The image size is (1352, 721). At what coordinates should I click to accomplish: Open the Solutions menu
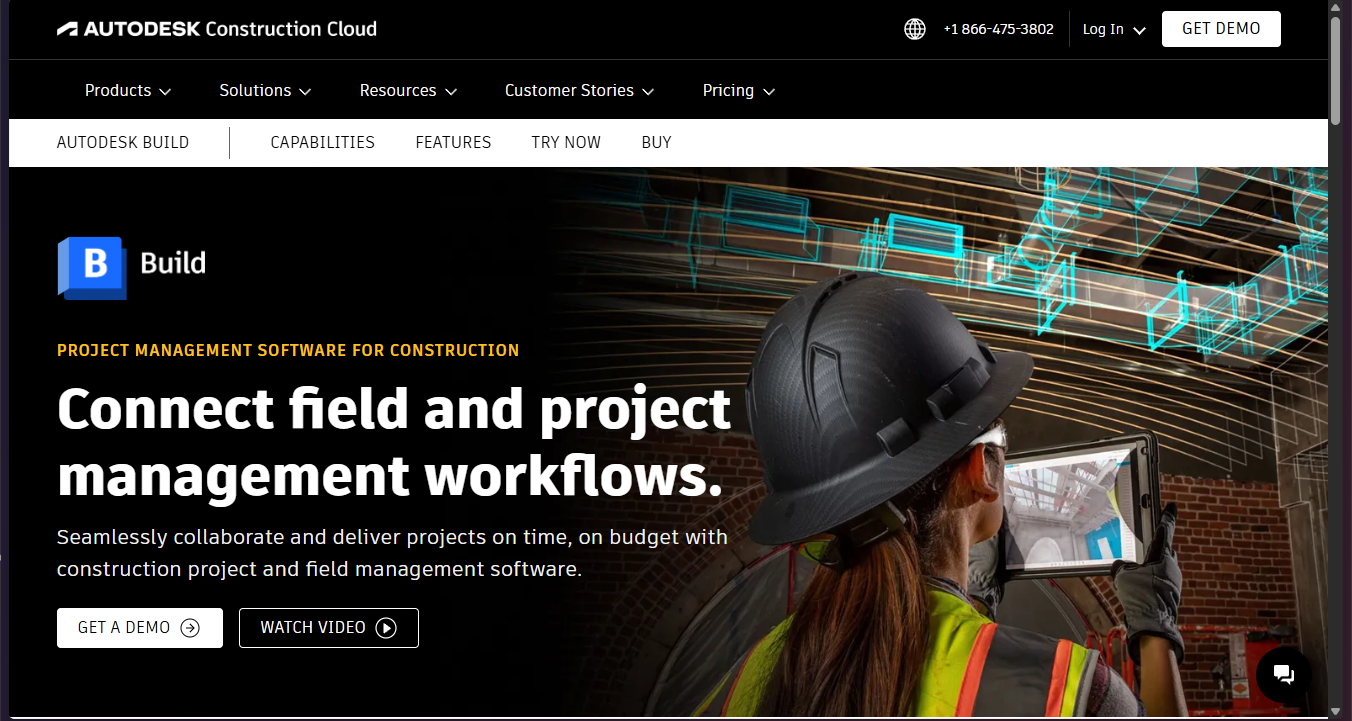[x=265, y=90]
